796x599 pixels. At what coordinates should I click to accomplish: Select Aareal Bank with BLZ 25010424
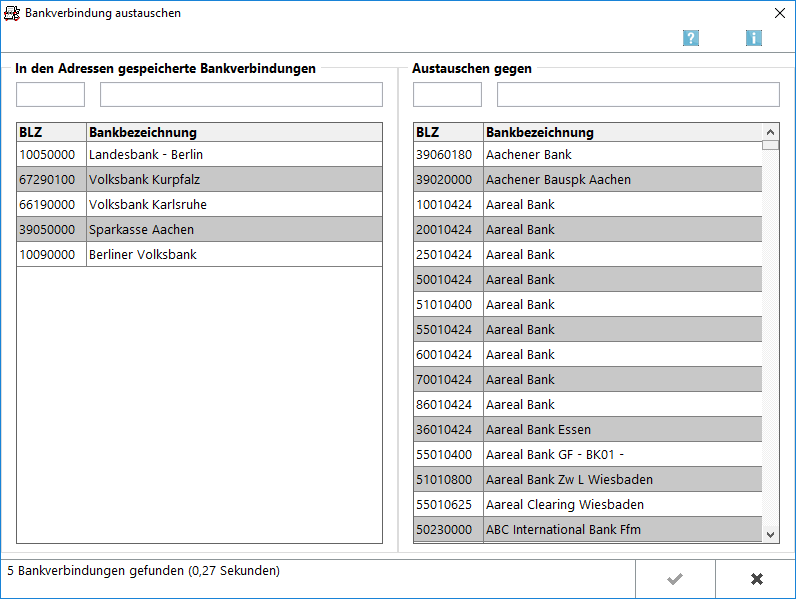pyautogui.click(x=588, y=254)
